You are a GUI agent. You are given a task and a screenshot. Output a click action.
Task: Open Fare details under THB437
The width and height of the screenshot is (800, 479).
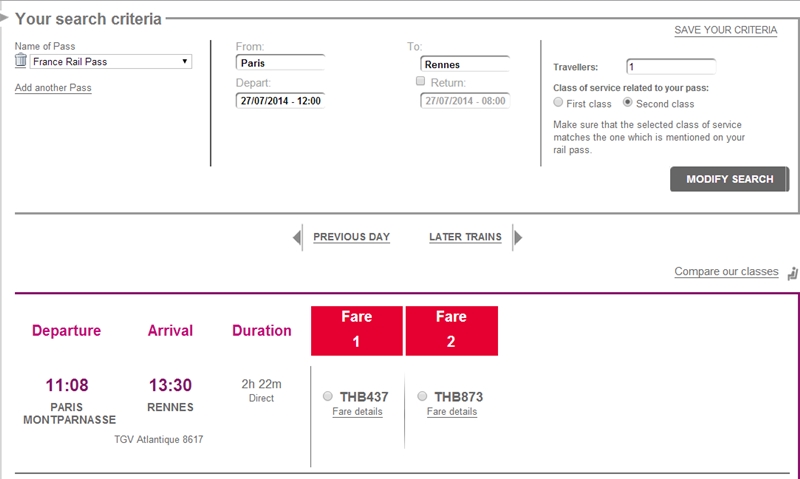click(357, 412)
